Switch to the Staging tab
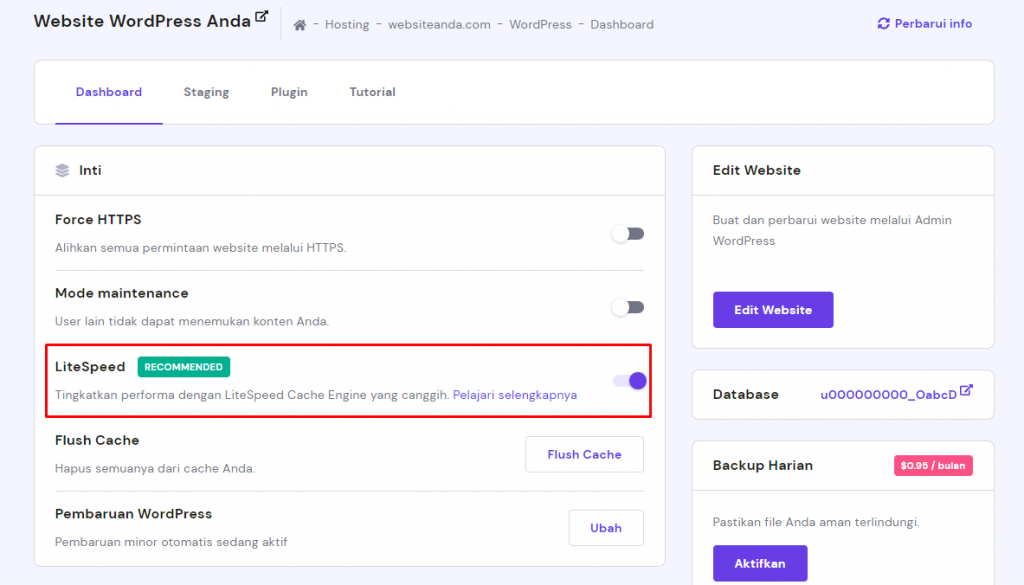The image size is (1024, 585). coord(206,91)
